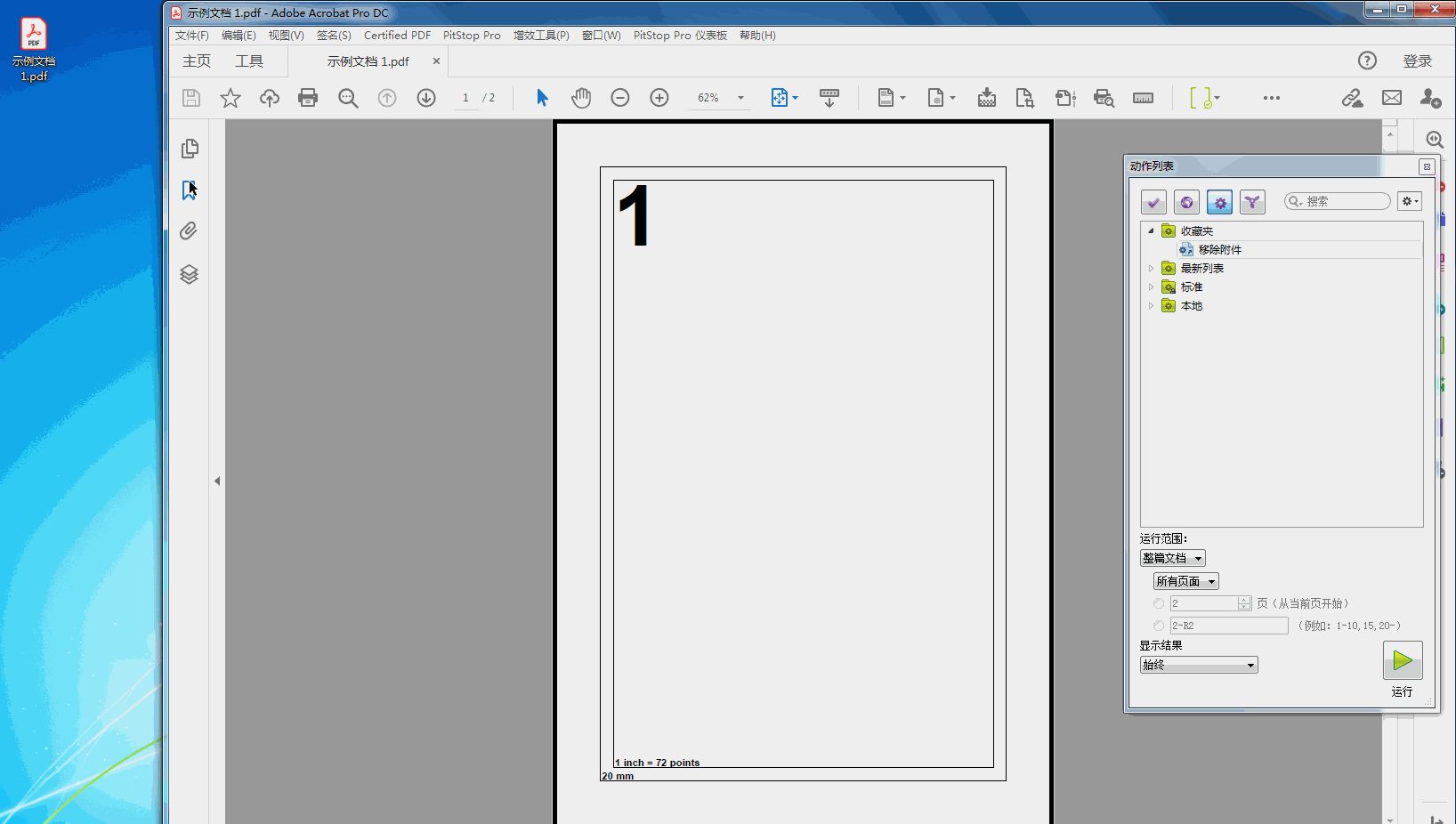The height and width of the screenshot is (824, 1456).
Task: Click the scrolling mode keyboard icon
Action: click(x=829, y=98)
